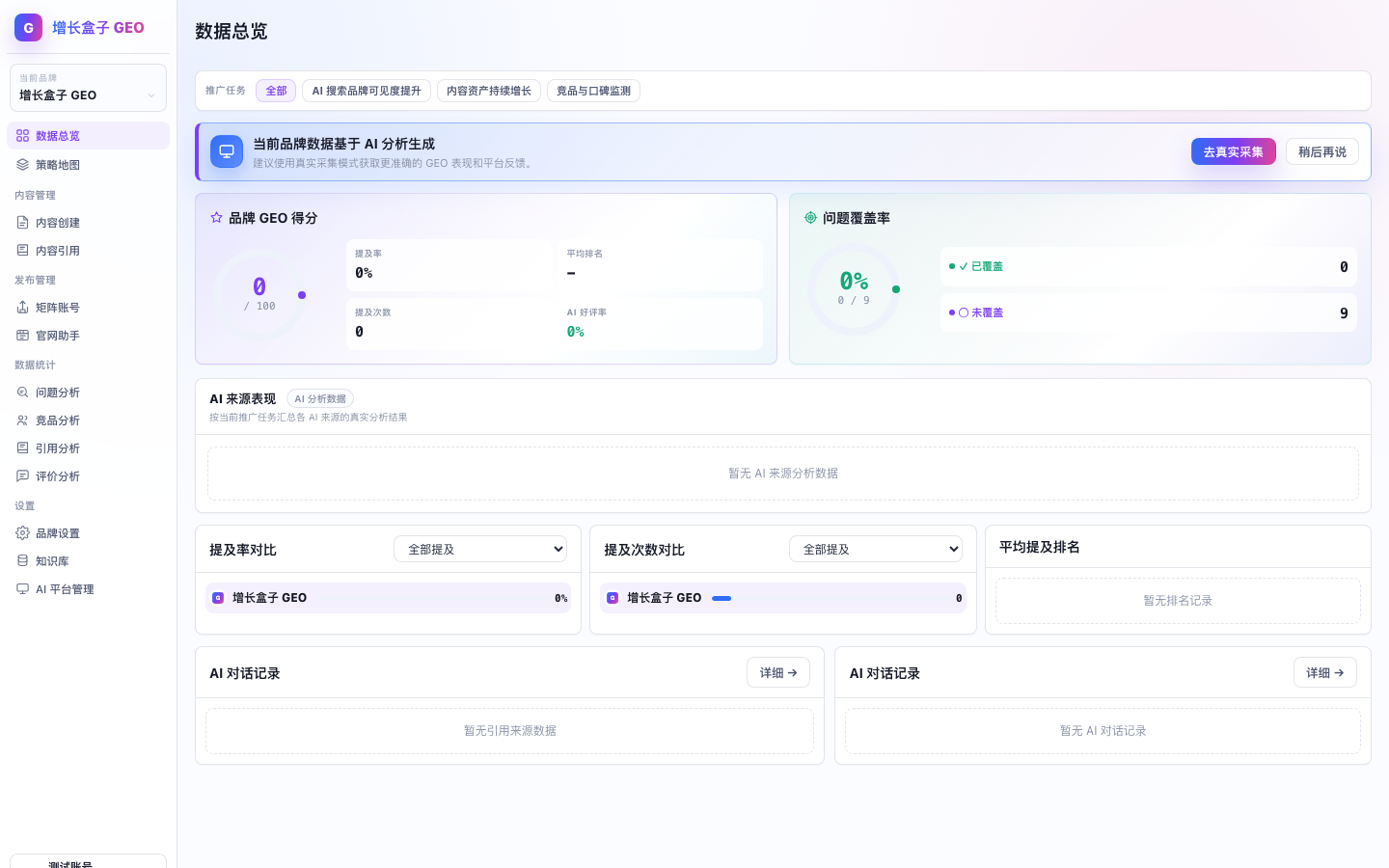
Task: Click the 知识库 database icon
Action: [22, 561]
